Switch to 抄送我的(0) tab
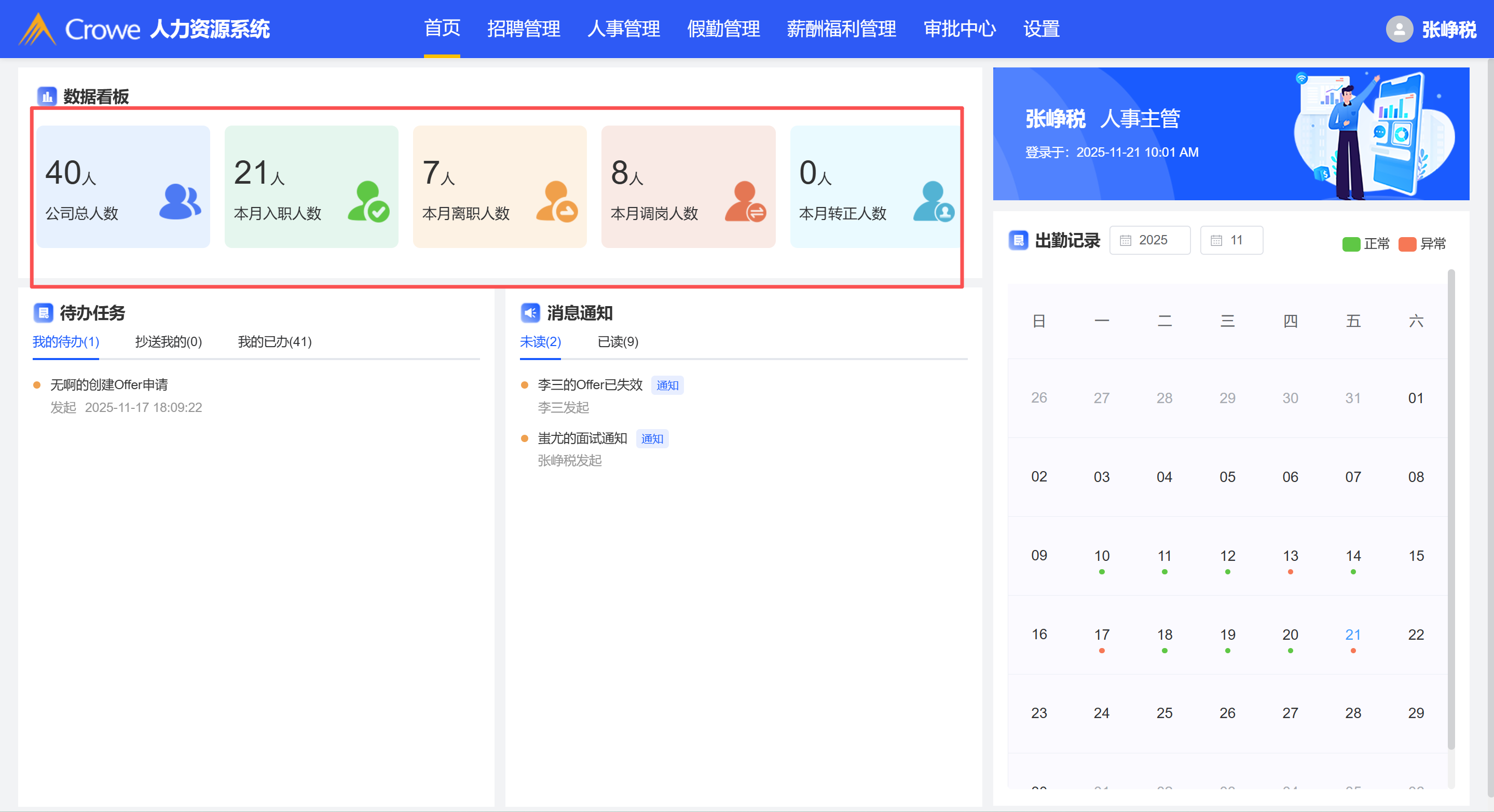1494x812 pixels. point(168,341)
